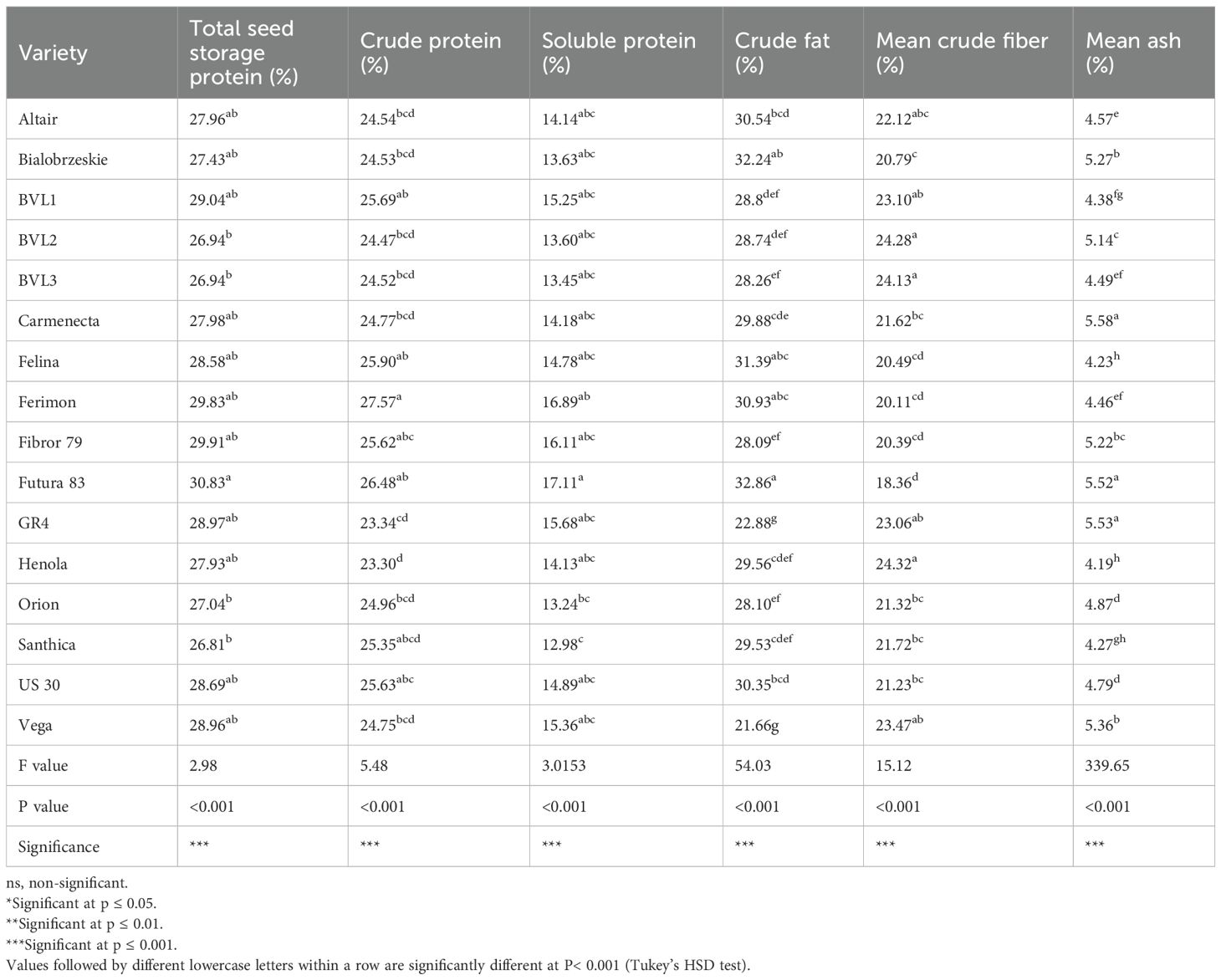Click the Mean crude fiber (%) header

[962, 53]
